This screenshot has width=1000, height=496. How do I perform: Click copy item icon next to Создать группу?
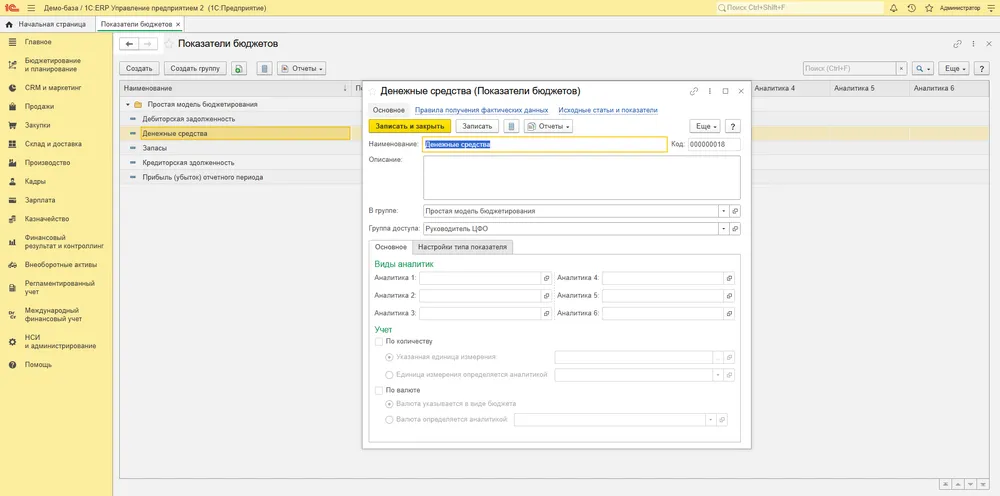(x=239, y=68)
